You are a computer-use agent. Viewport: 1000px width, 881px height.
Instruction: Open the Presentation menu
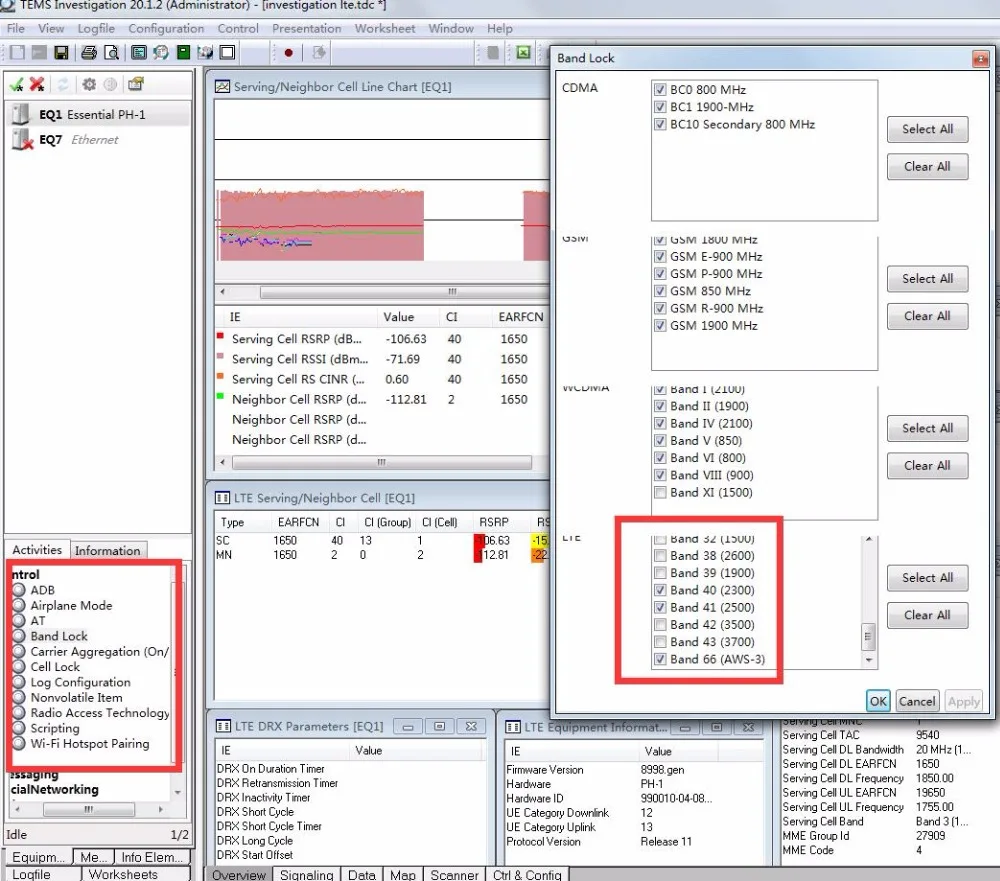pyautogui.click(x=307, y=29)
